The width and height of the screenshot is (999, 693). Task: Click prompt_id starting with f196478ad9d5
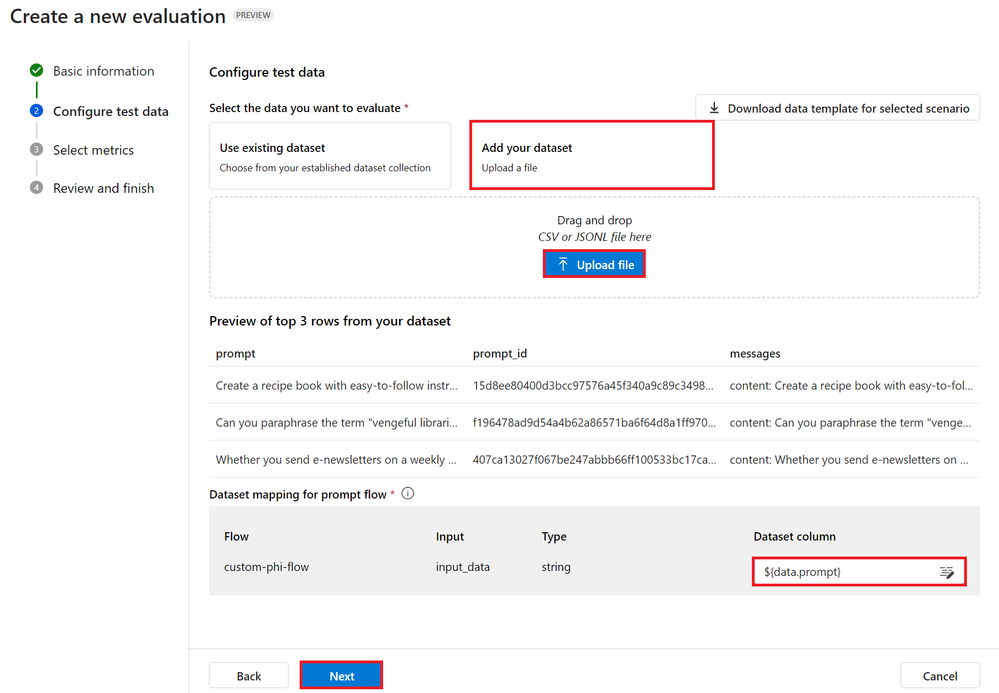point(594,423)
